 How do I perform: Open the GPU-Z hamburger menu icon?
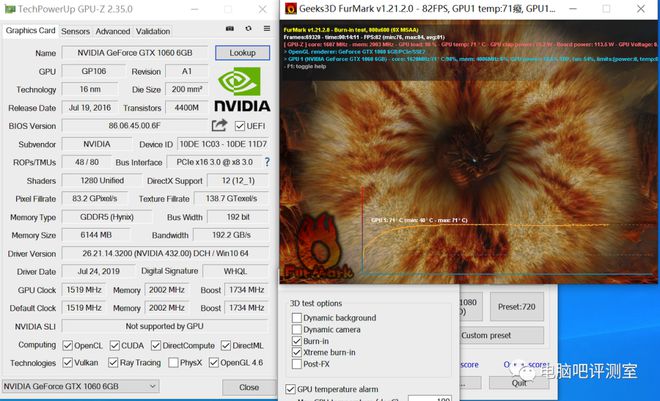[x=267, y=29]
